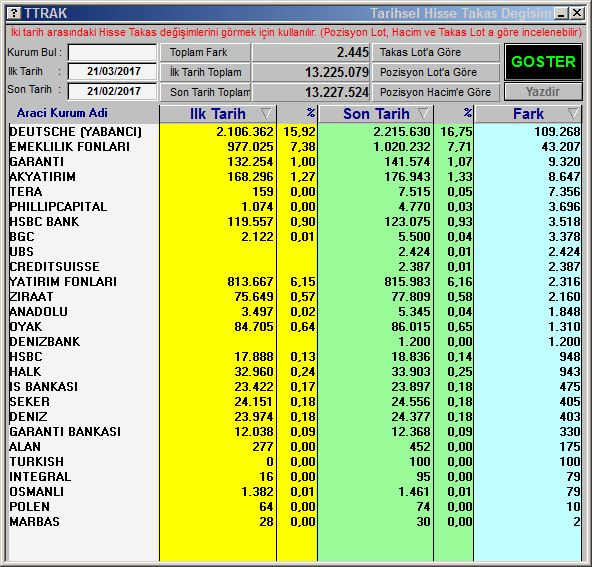Select the TURKISH row

pyautogui.click(x=294, y=462)
